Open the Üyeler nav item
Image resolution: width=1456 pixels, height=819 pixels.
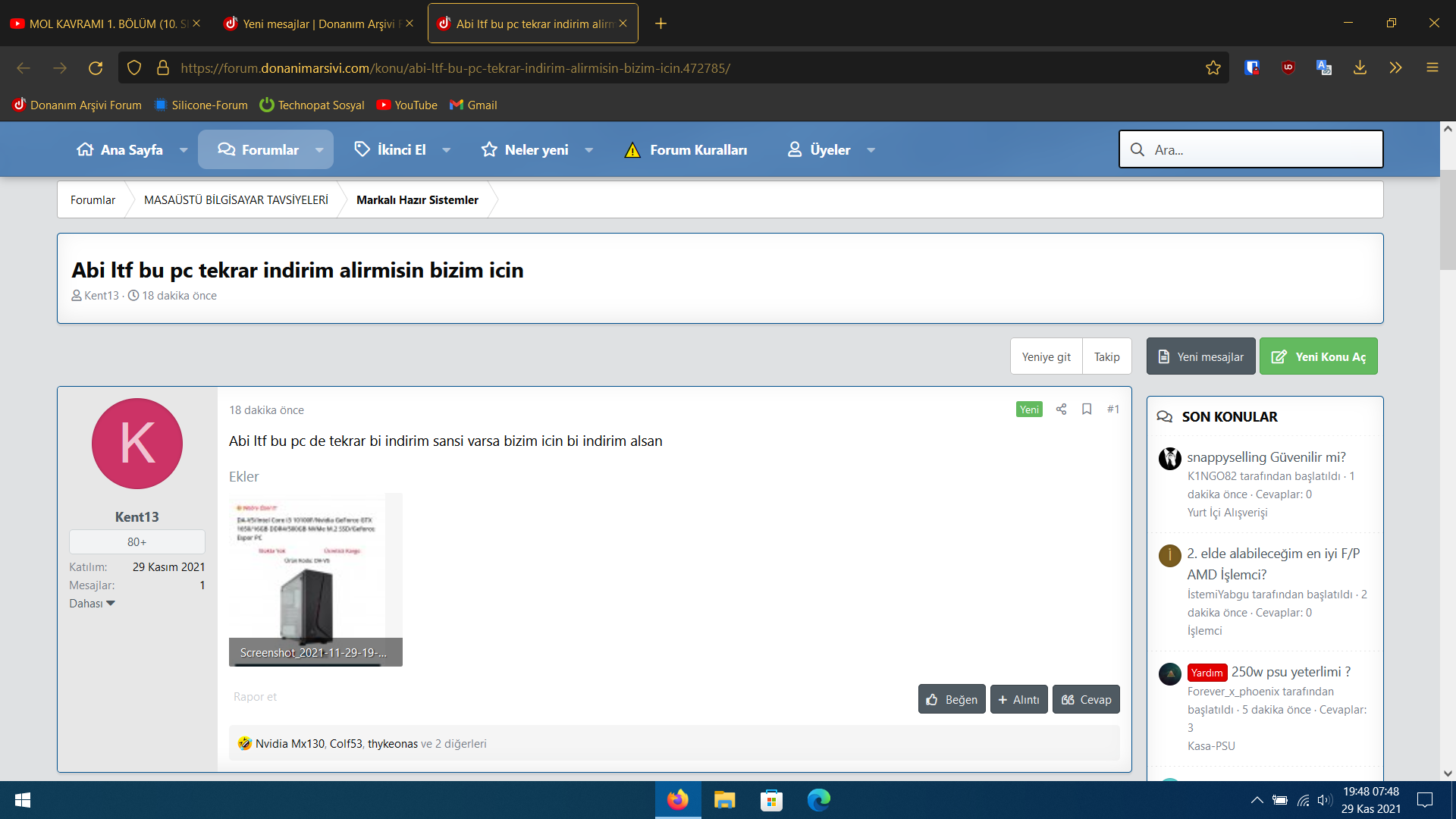point(819,150)
